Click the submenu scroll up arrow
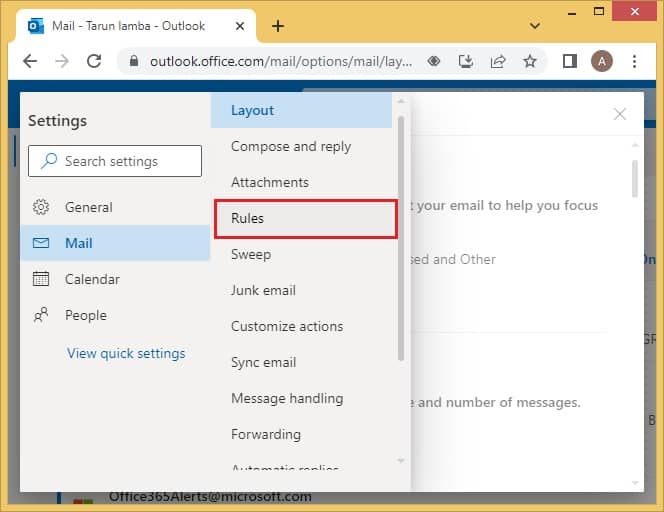664x512 pixels. click(401, 101)
